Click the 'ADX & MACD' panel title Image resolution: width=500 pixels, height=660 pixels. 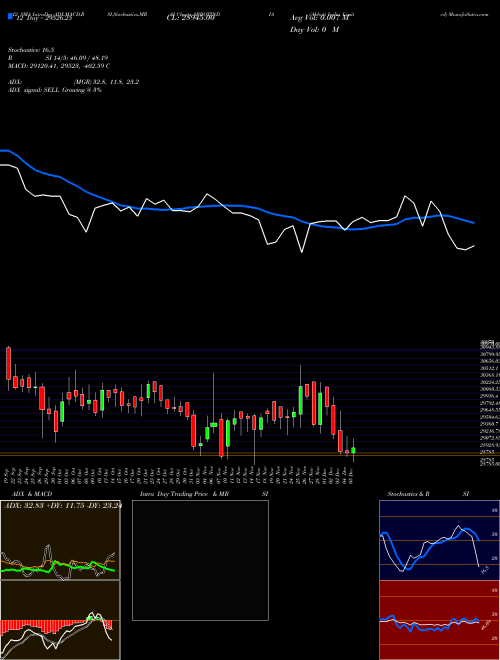pos(32,494)
